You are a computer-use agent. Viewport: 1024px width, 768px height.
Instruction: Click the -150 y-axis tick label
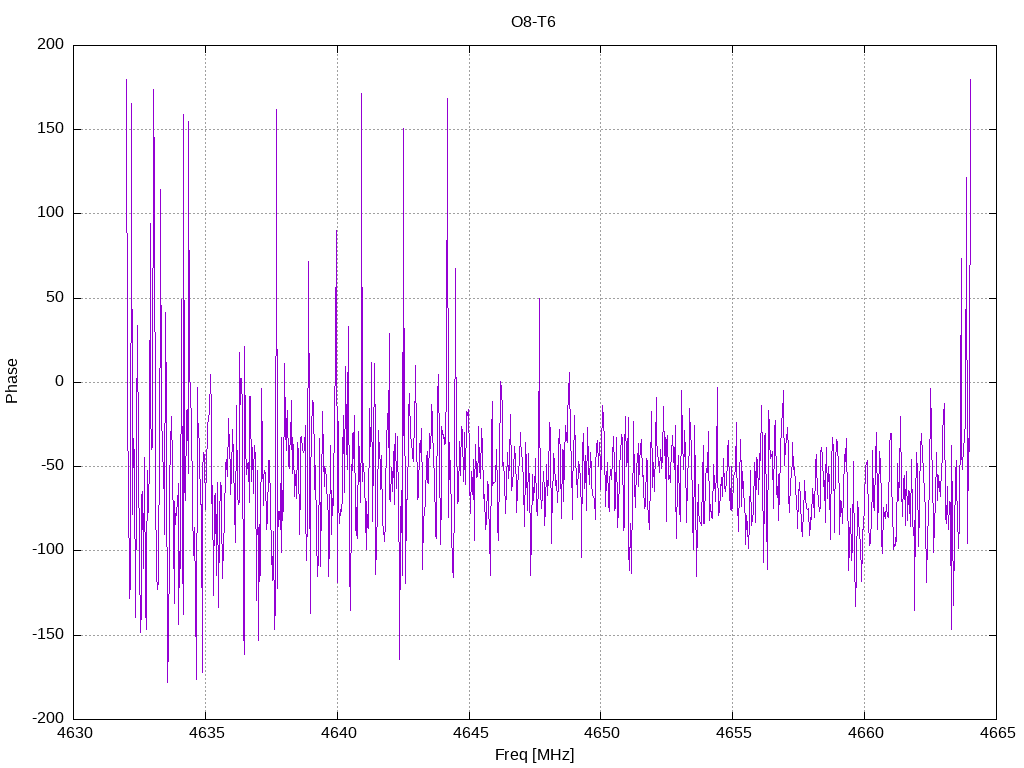(48, 635)
